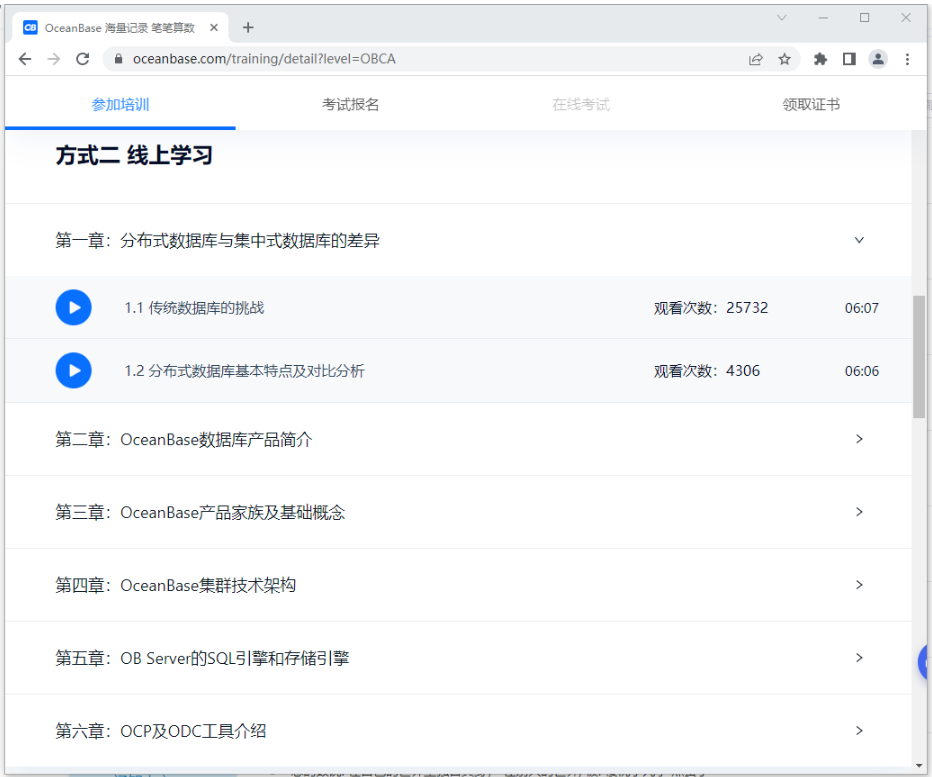Click the browser profile avatar icon

(x=878, y=59)
